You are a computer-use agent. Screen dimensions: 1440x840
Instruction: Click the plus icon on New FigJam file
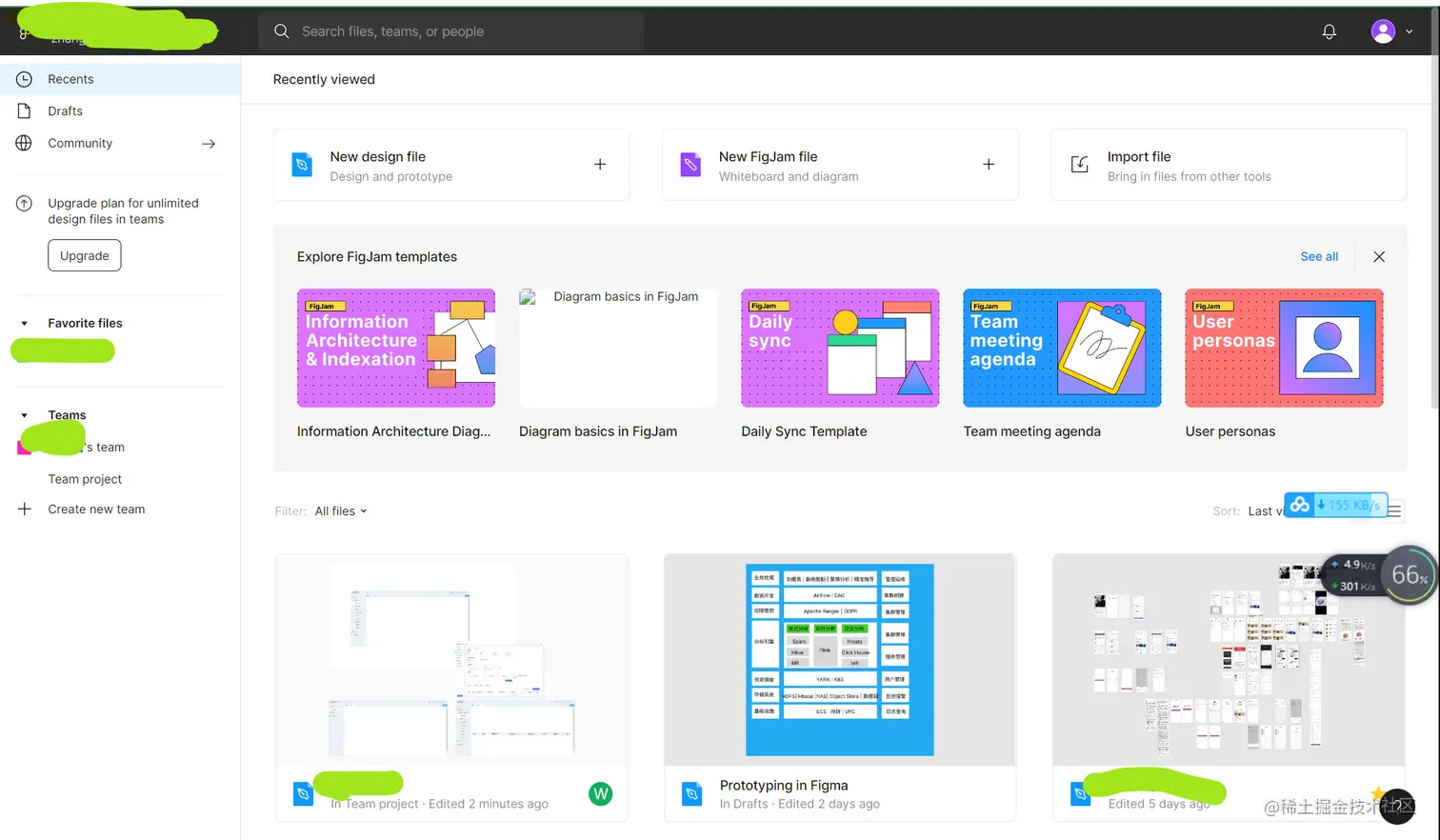point(989,165)
